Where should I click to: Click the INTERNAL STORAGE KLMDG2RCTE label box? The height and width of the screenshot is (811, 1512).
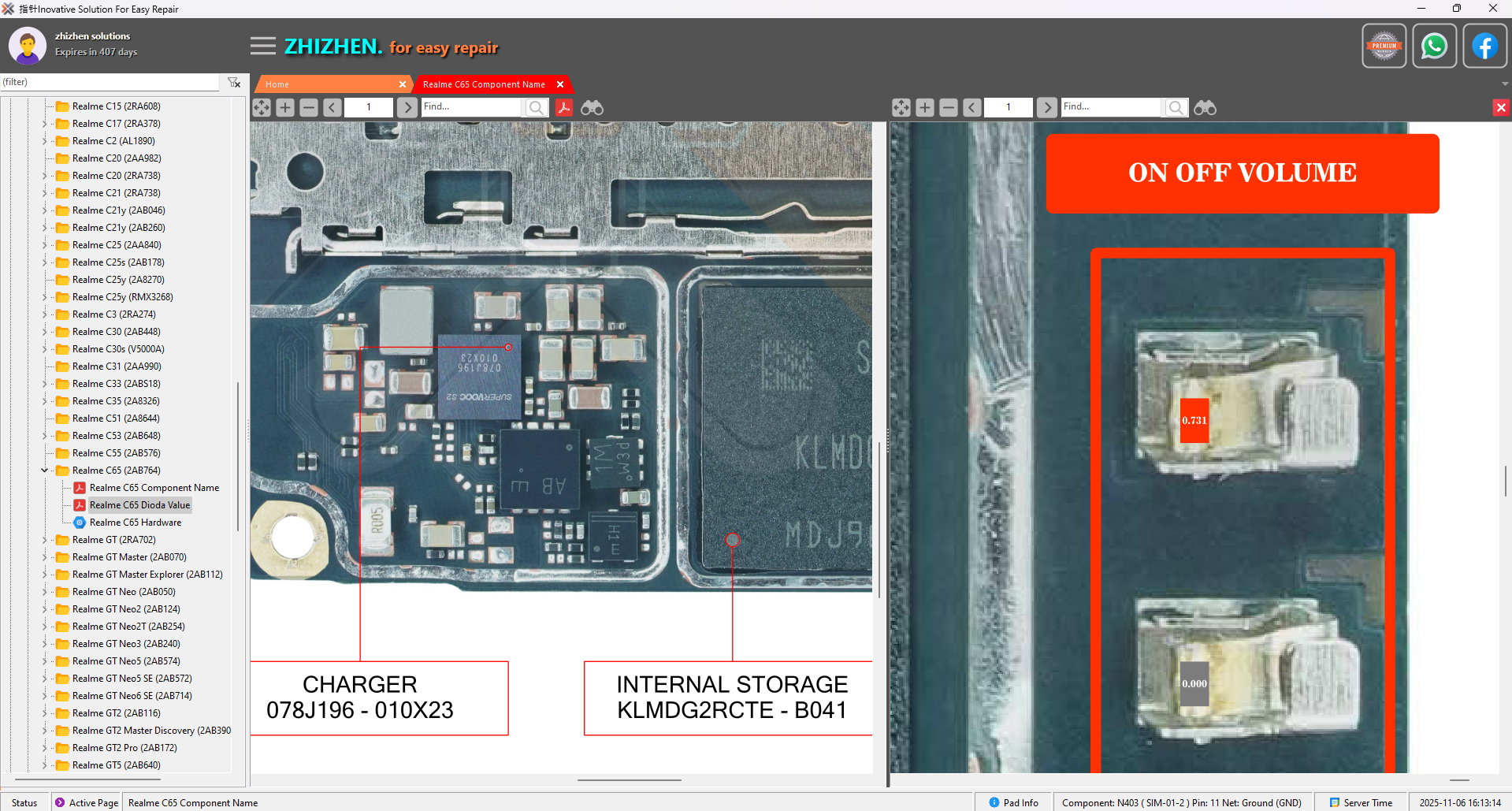coord(728,698)
